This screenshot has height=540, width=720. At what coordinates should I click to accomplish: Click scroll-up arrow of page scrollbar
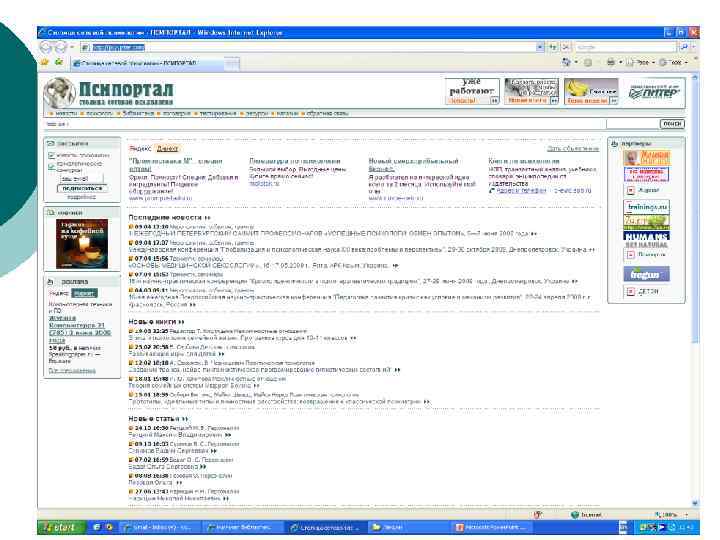coord(695,79)
